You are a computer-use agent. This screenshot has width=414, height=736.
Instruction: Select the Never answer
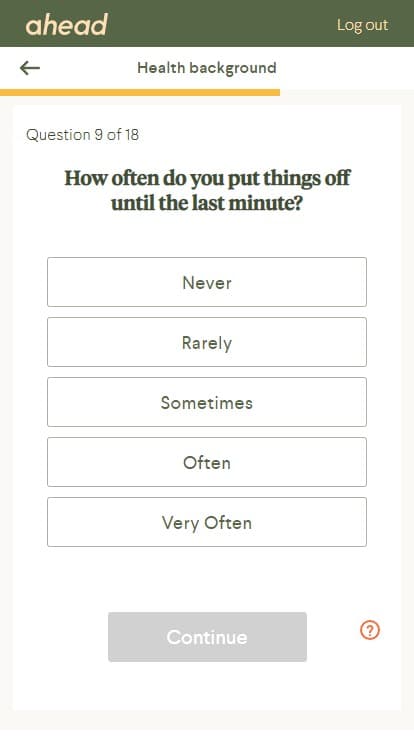pos(207,282)
